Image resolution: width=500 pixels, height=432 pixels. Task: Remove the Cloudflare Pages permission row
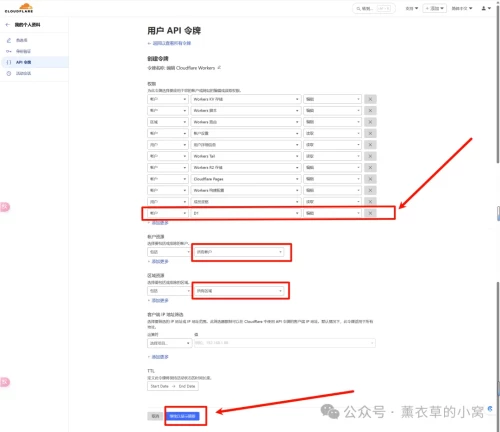click(370, 179)
